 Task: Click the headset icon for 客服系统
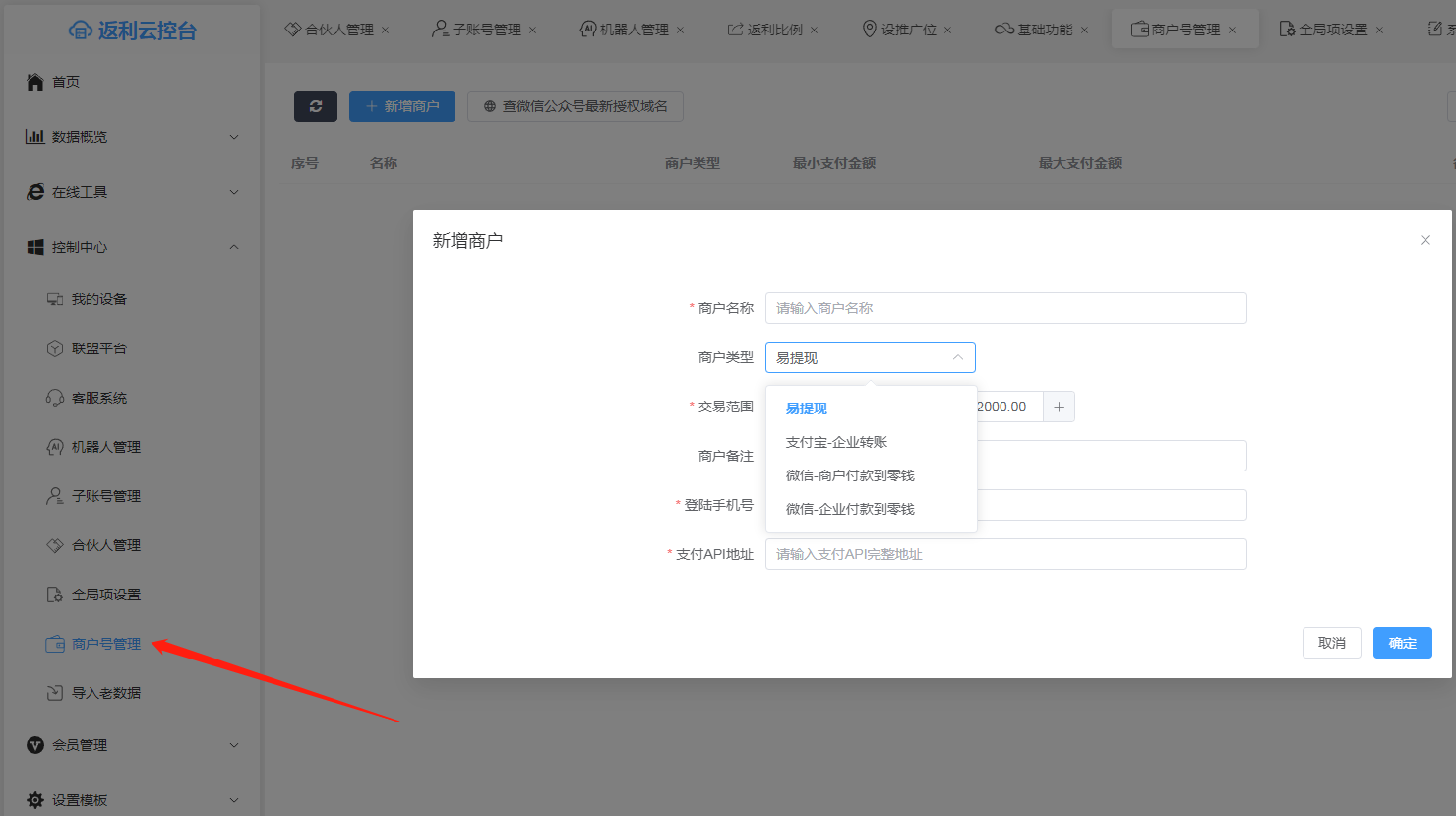click(55, 398)
